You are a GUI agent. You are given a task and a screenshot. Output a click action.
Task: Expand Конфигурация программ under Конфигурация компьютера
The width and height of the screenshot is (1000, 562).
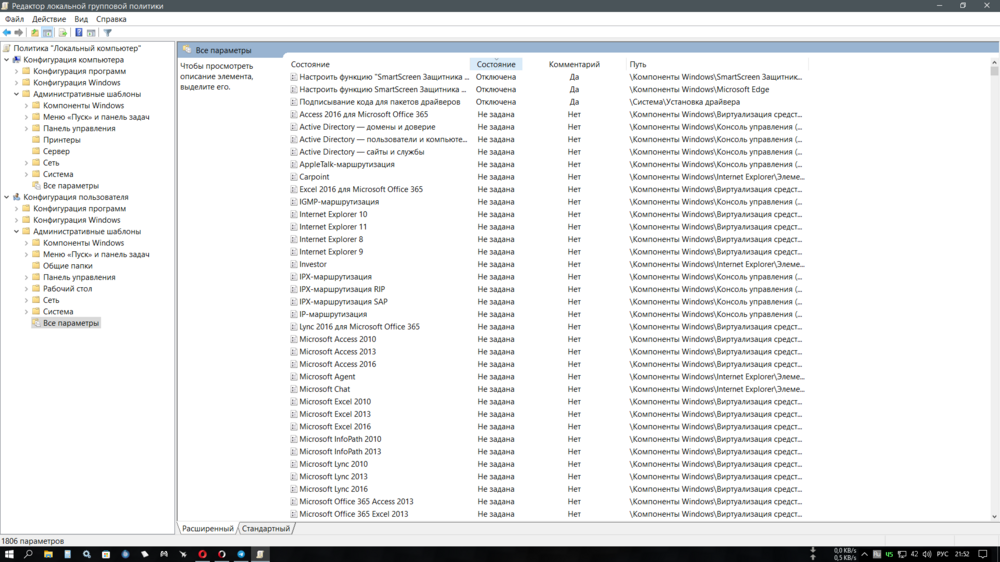(17, 71)
